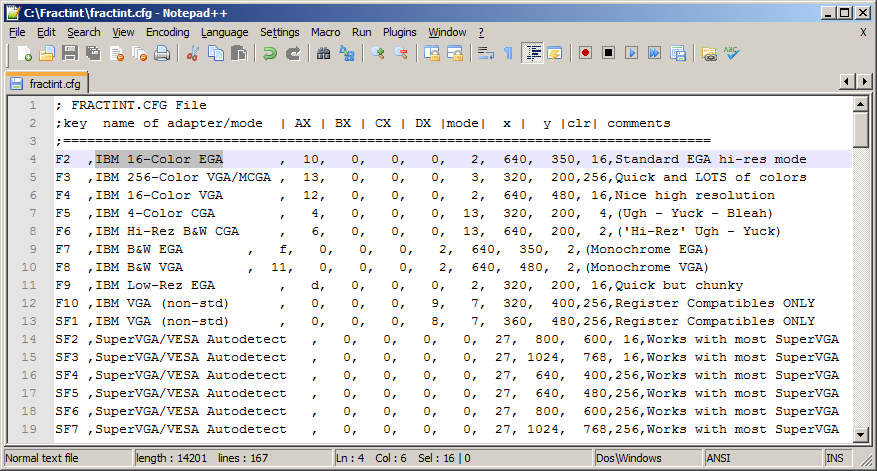877x471 pixels.
Task: Open the Plugins menu
Action: point(399,32)
